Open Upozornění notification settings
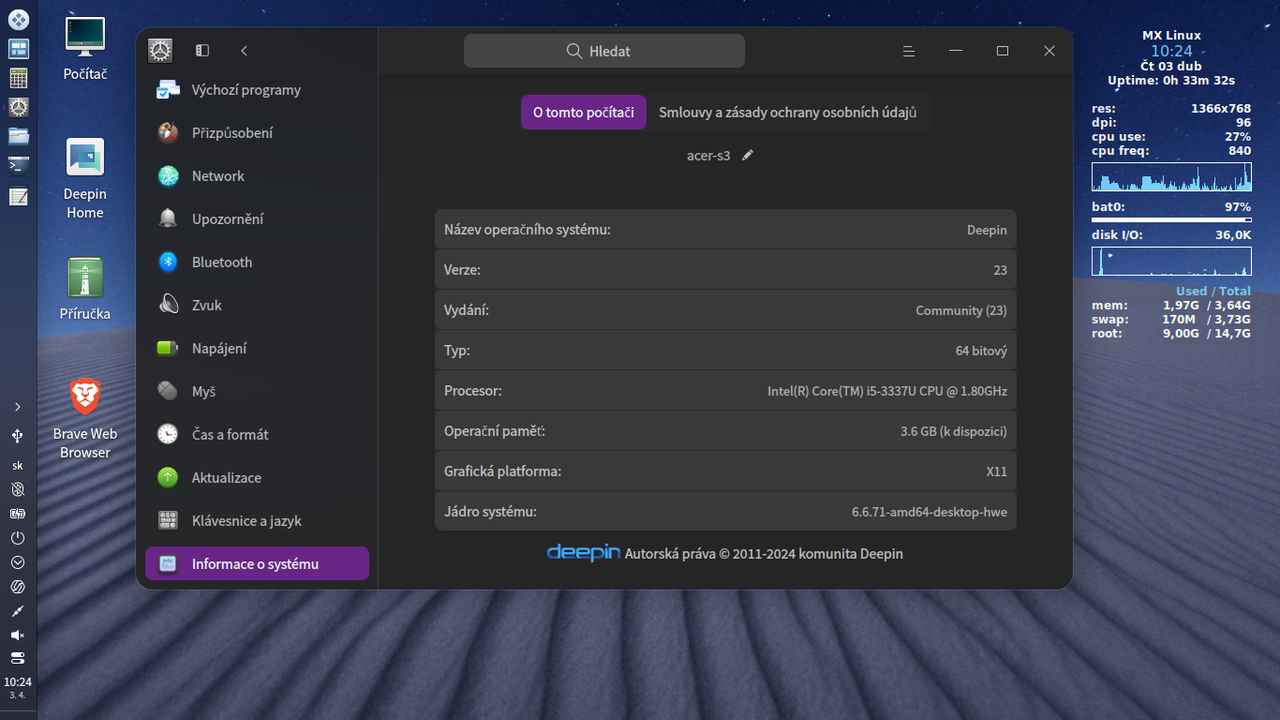 tap(257, 219)
